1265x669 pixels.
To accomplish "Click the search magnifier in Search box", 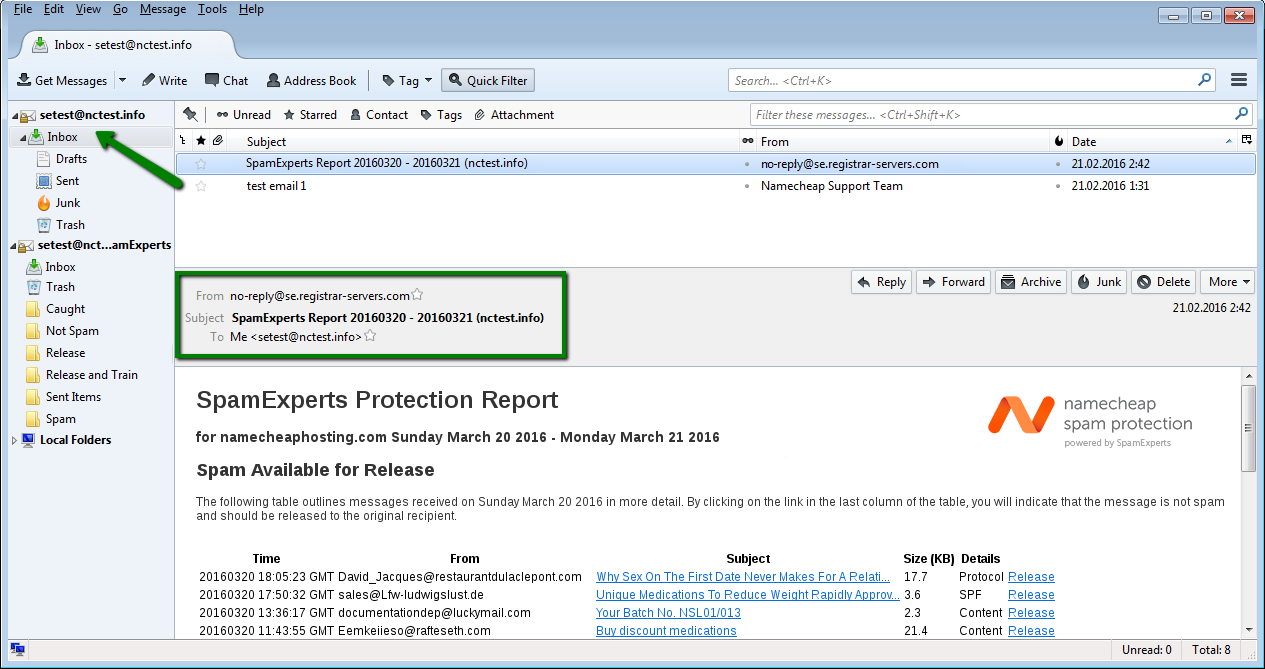I will (1205, 80).
